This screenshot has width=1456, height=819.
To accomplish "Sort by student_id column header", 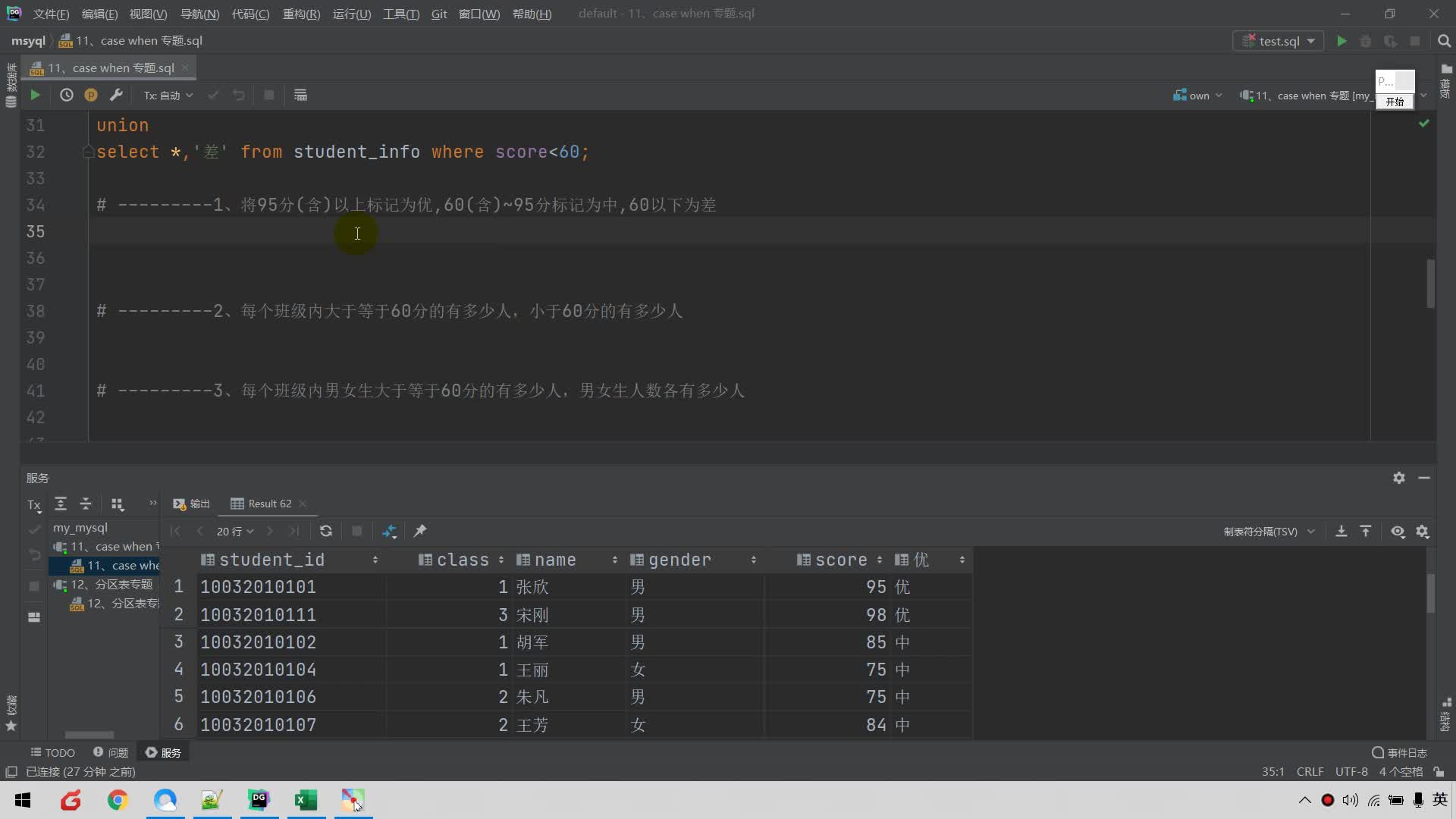I will (290, 560).
